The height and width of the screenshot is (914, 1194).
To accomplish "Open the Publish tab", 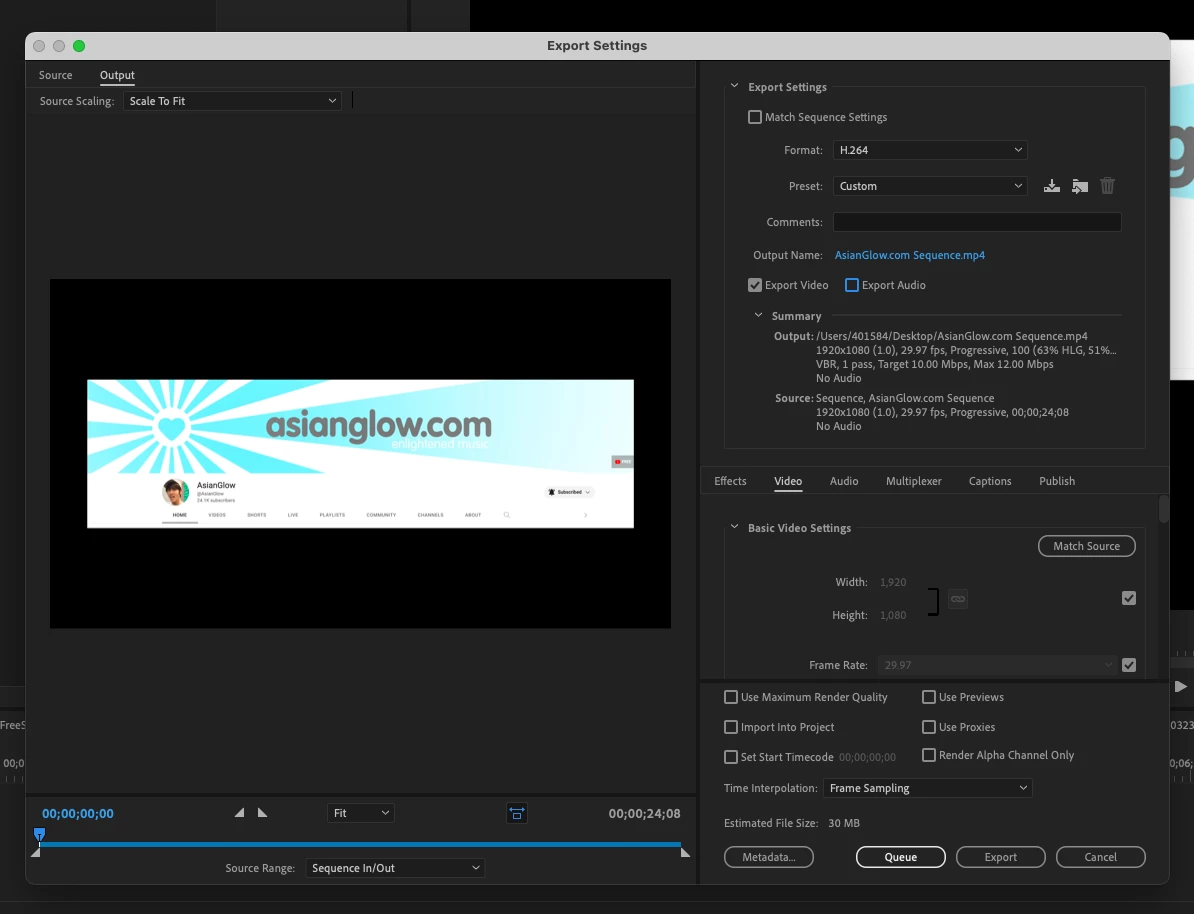I will click(x=1057, y=481).
